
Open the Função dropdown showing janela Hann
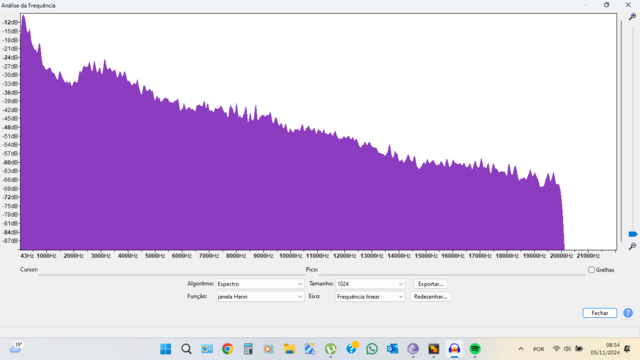[260, 297]
